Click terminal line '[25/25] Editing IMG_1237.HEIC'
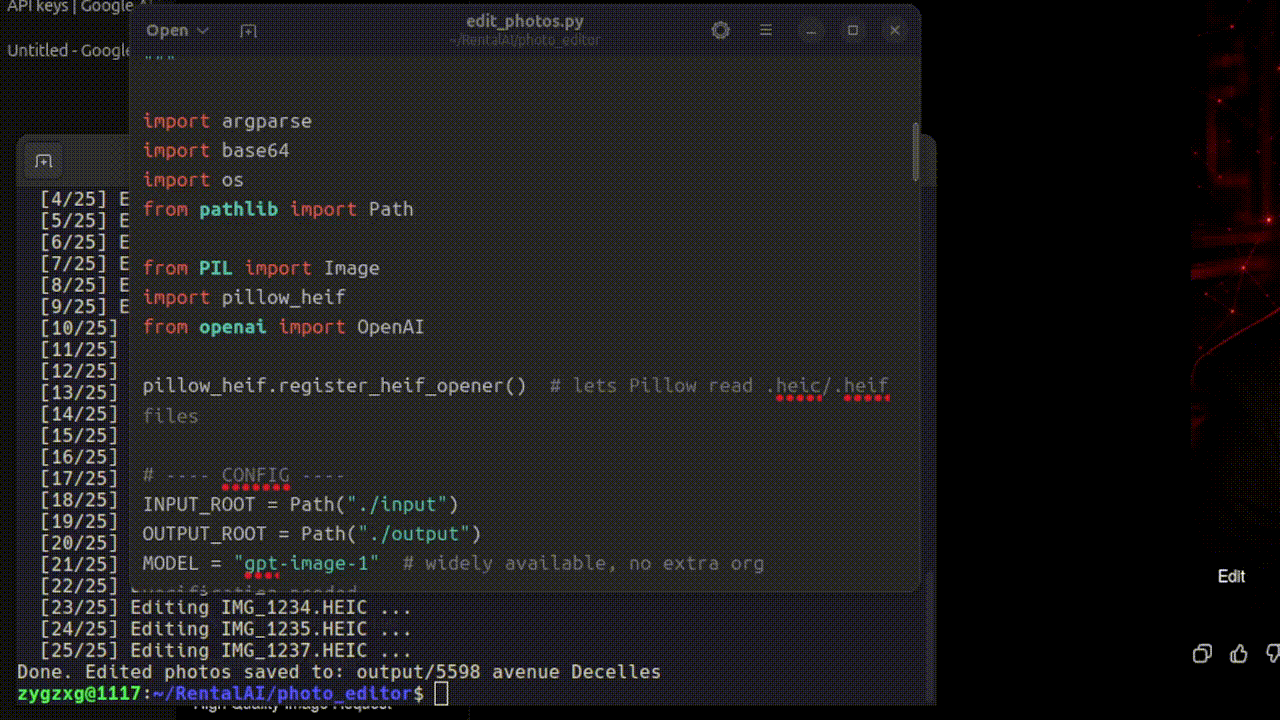This screenshot has width=1280, height=720. click(x=225, y=650)
